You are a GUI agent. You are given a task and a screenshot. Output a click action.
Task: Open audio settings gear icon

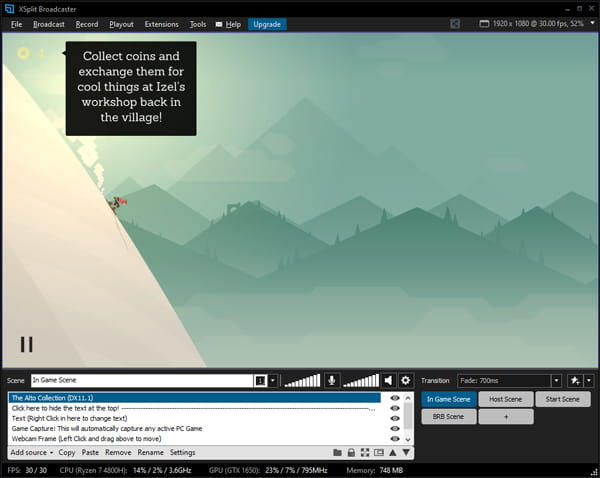click(405, 380)
